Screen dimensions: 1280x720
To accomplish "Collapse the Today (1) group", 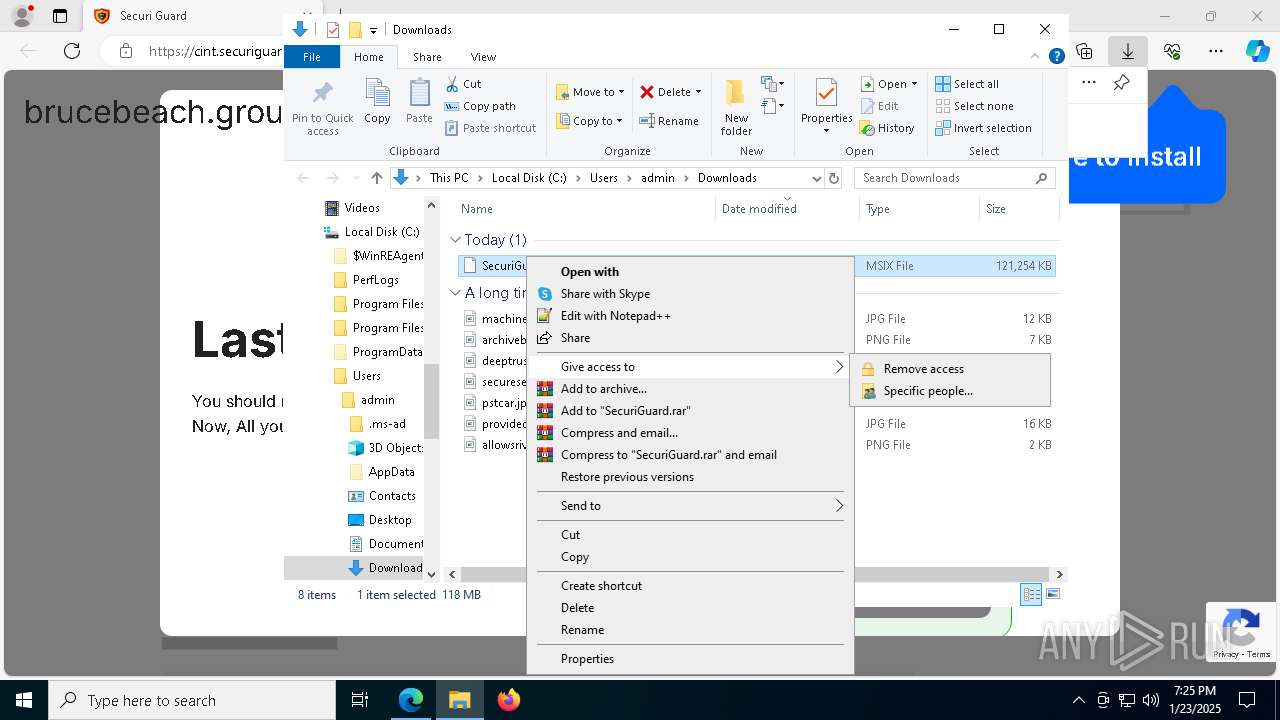I will 455,240.
